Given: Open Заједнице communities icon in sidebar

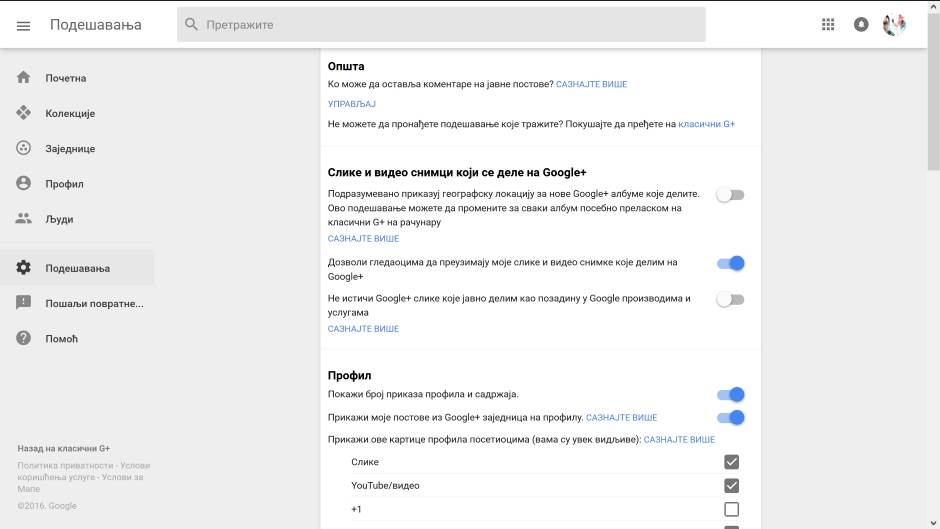Looking at the screenshot, I should click(24, 148).
